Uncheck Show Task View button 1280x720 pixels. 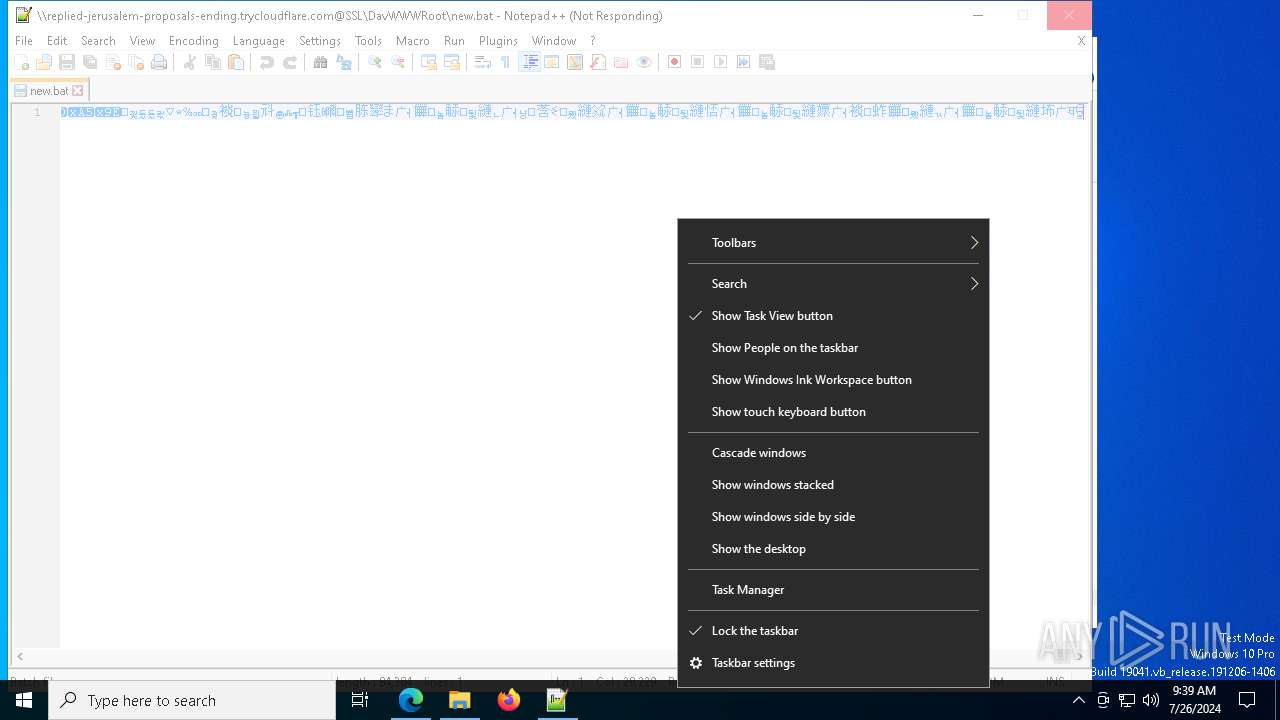[x=833, y=316]
